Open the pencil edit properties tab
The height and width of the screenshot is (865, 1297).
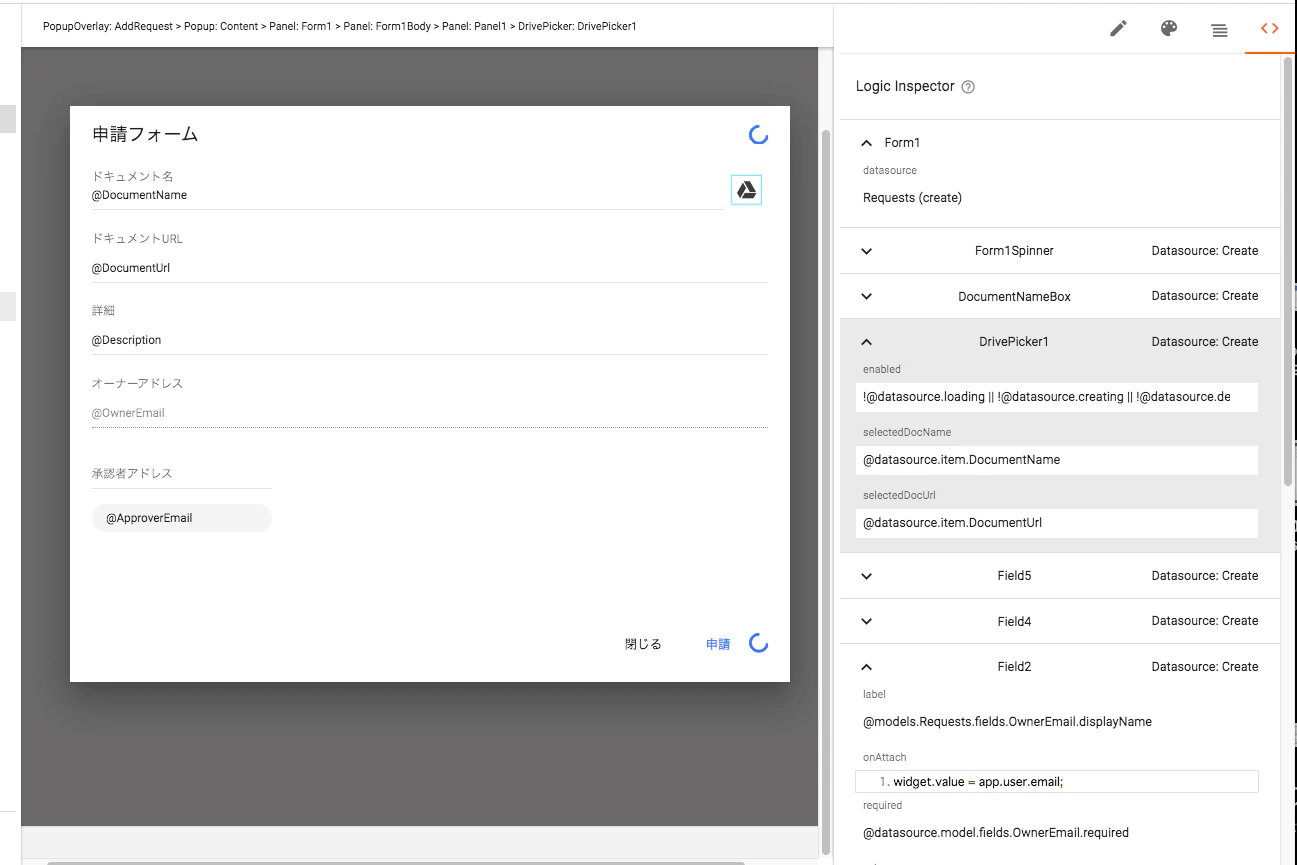(x=1119, y=29)
